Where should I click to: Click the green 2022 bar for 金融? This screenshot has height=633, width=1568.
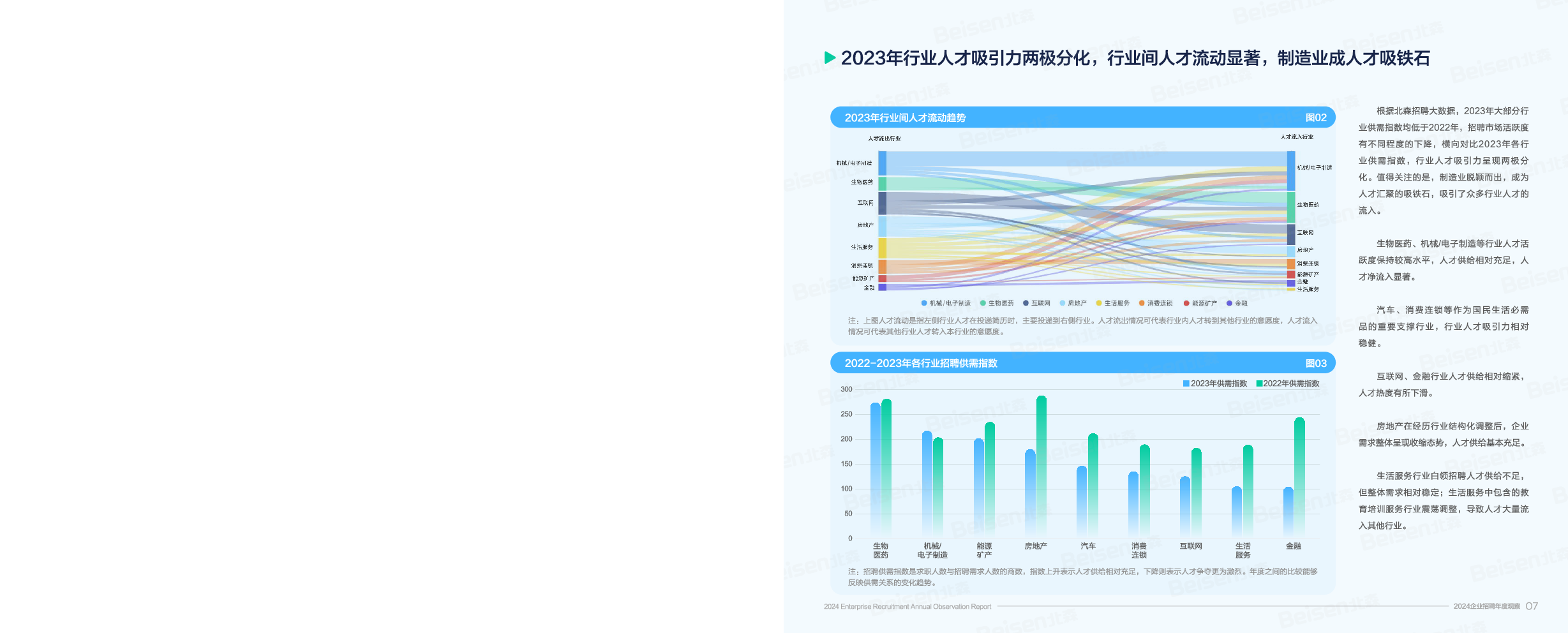click(x=1299, y=477)
